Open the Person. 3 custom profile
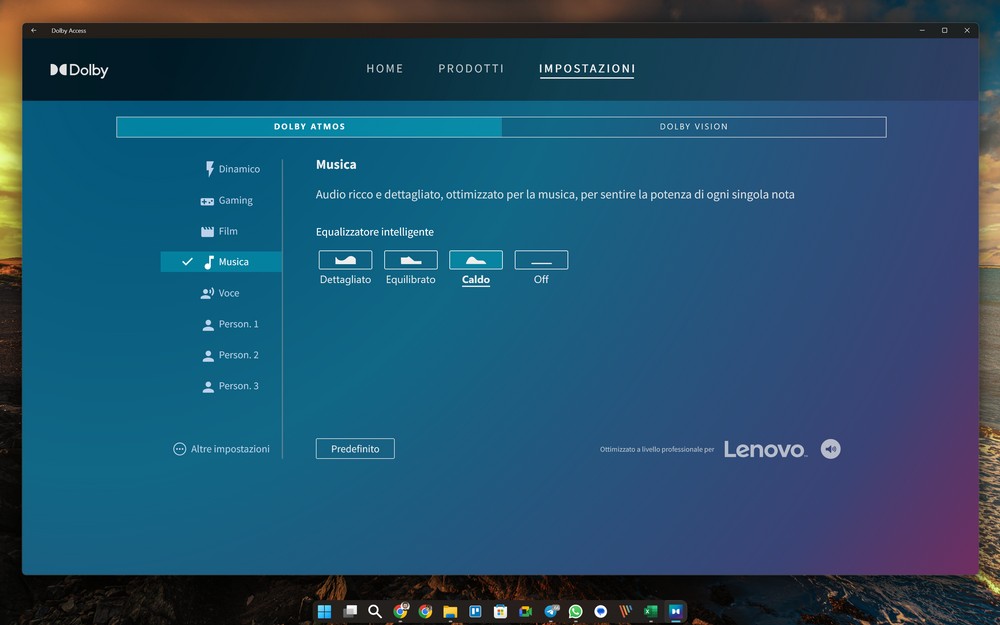Screen dimensions: 1000x625 pos(230,386)
